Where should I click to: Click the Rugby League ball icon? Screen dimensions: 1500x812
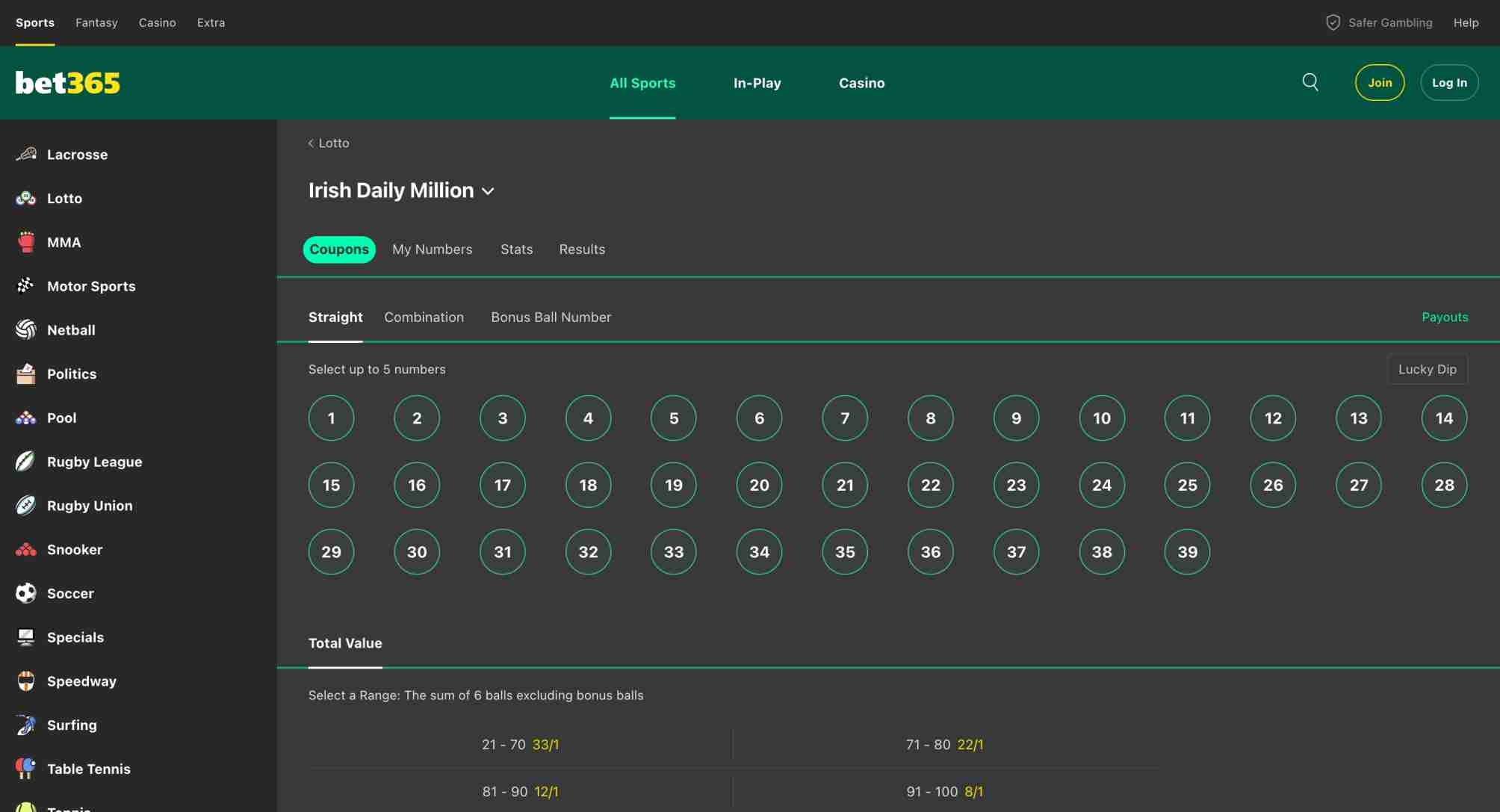[26, 462]
